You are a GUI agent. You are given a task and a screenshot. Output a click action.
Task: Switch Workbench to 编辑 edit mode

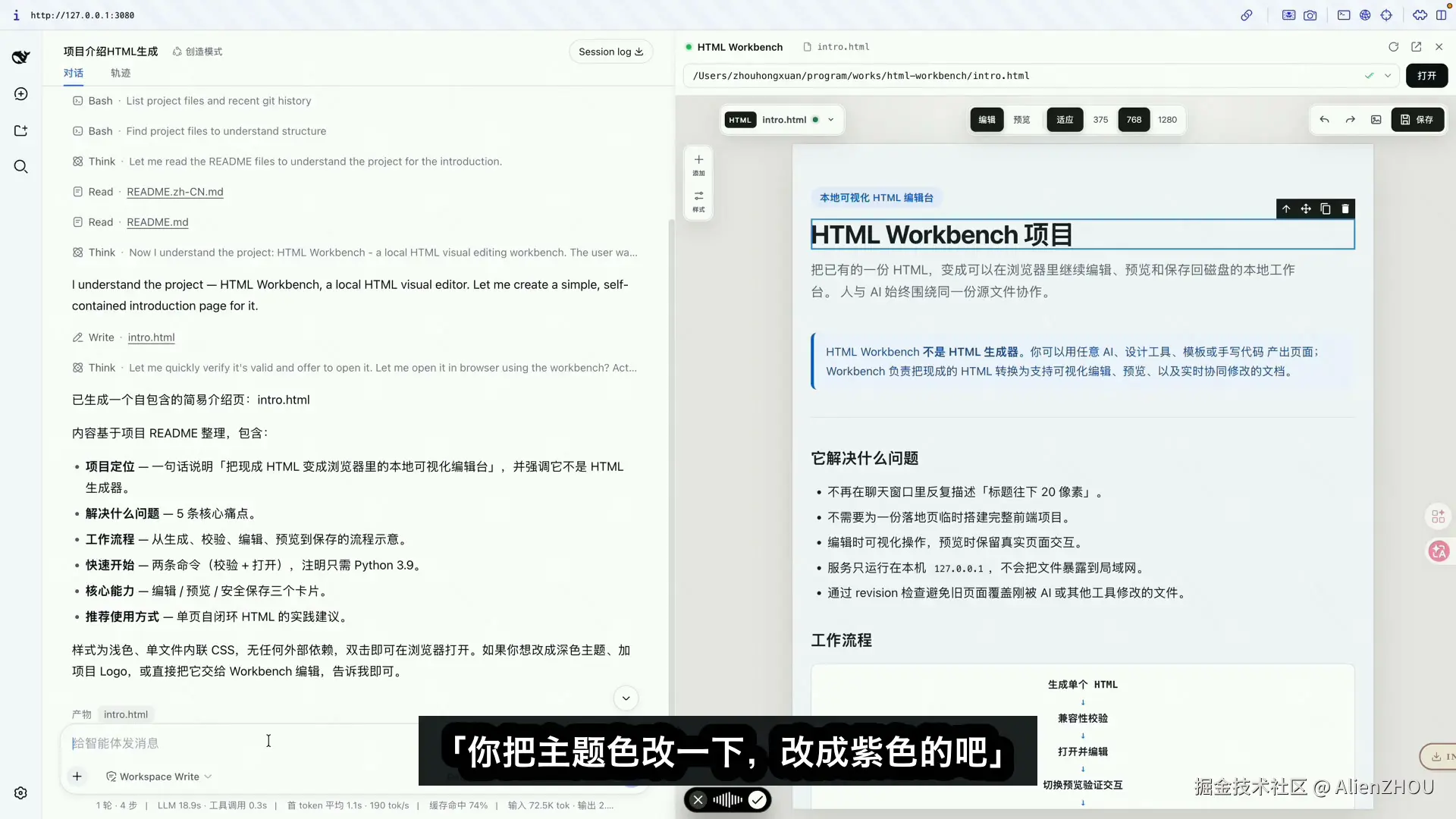tap(987, 120)
